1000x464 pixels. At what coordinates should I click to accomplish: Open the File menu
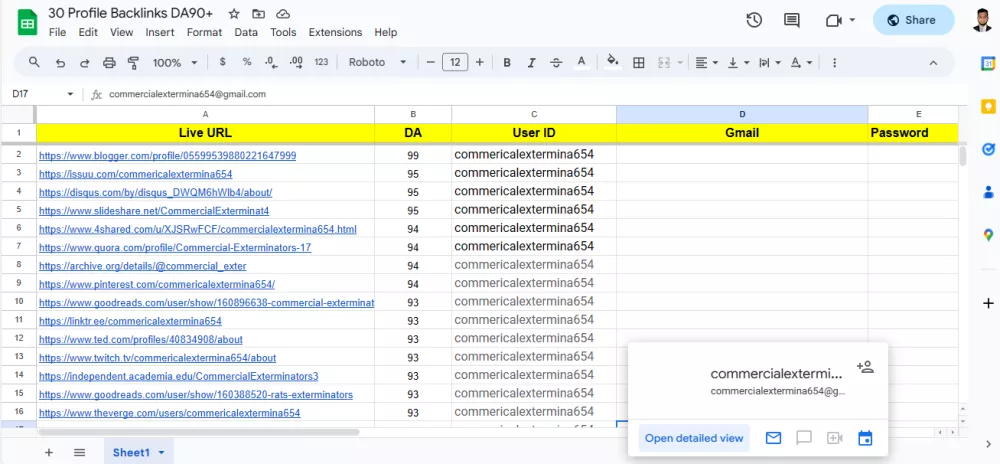coord(57,32)
